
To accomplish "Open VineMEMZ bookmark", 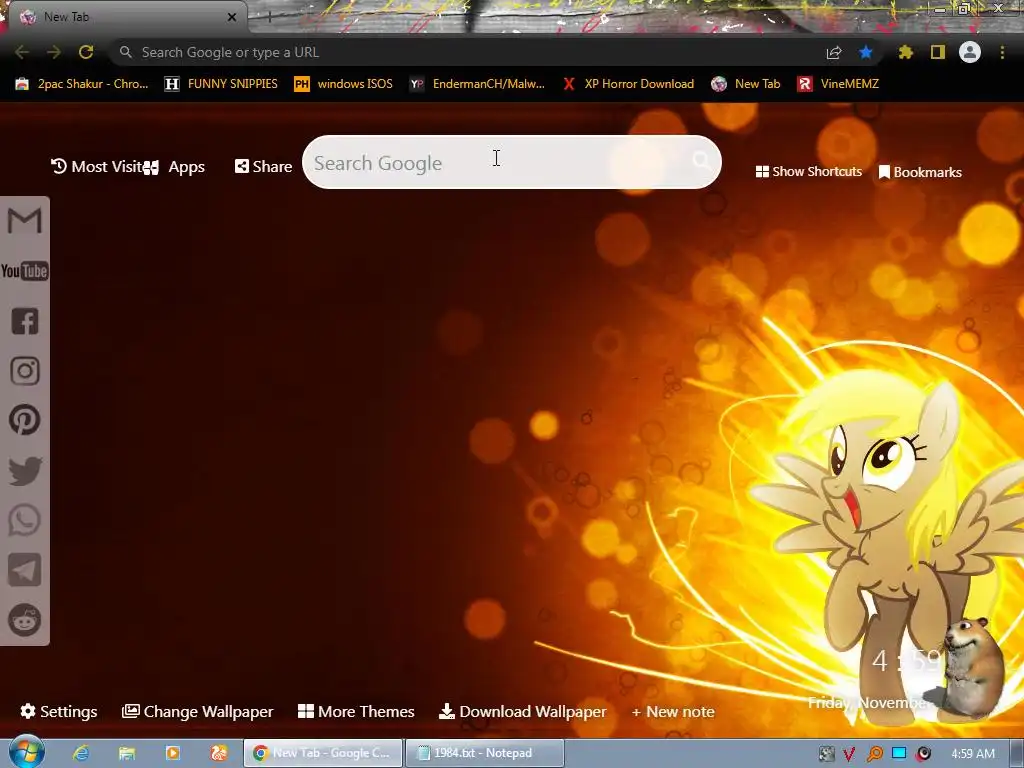I will pos(839,84).
